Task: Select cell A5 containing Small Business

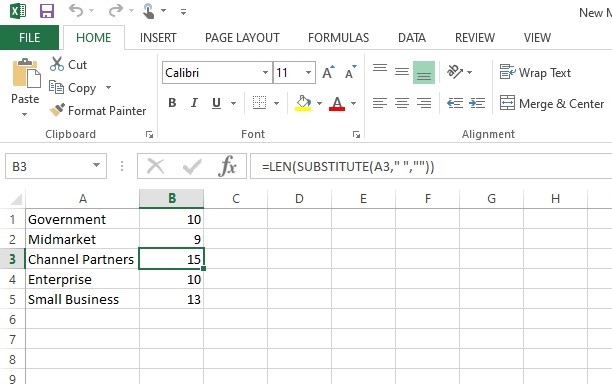Action: tap(82, 299)
